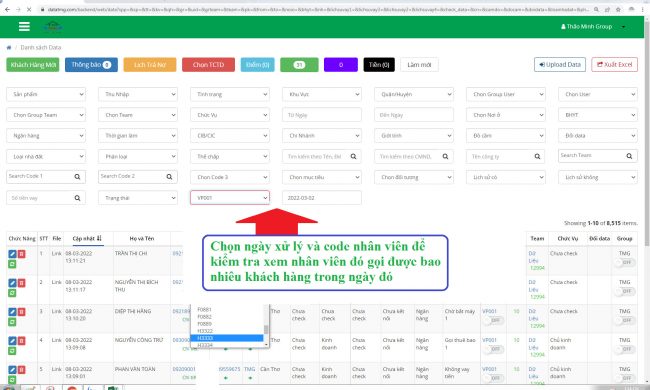Open Thảo Minh Group user menu
Viewport: 650px width, 390px height.
593,27
